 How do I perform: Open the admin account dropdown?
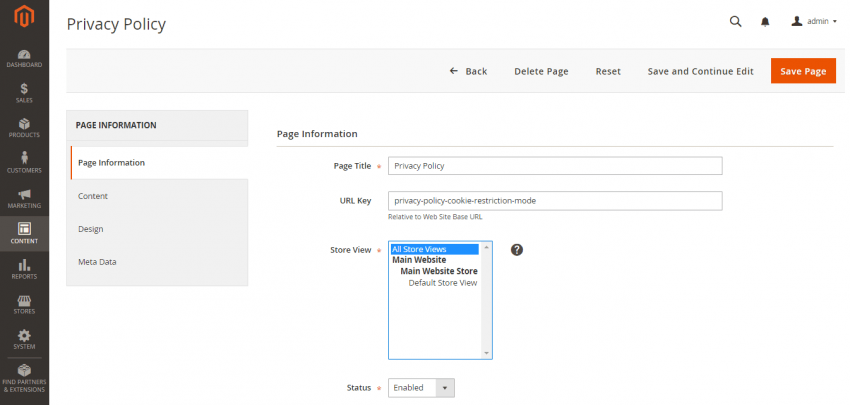click(814, 22)
